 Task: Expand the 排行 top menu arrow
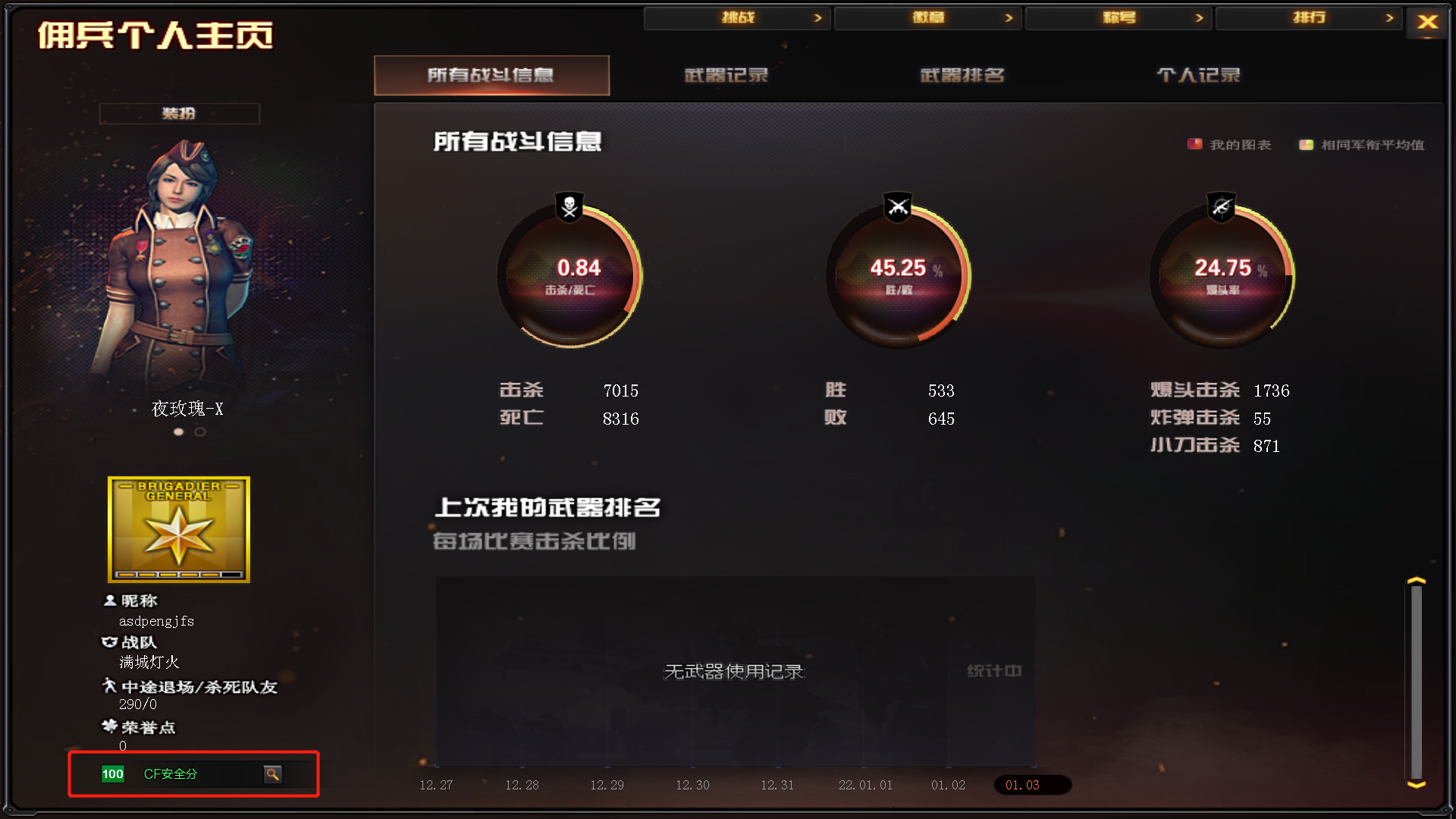coord(1389,18)
